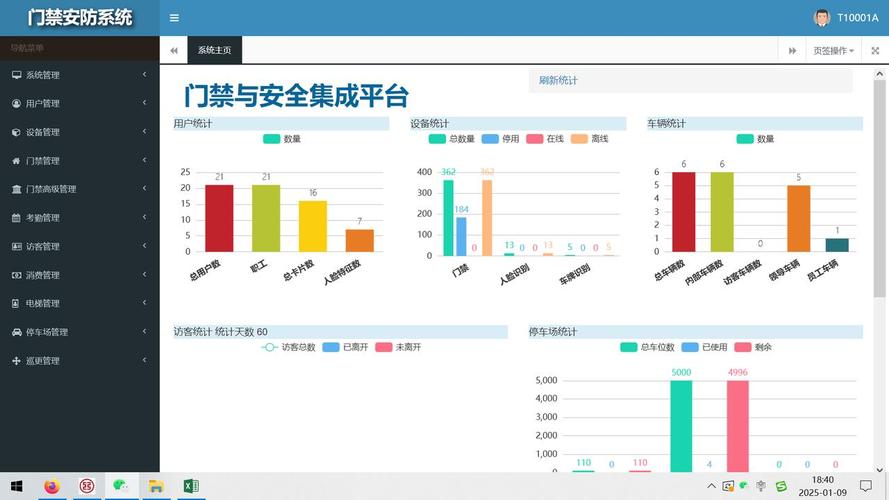Toggle 总车位数 legend in 停车场统计

point(647,347)
